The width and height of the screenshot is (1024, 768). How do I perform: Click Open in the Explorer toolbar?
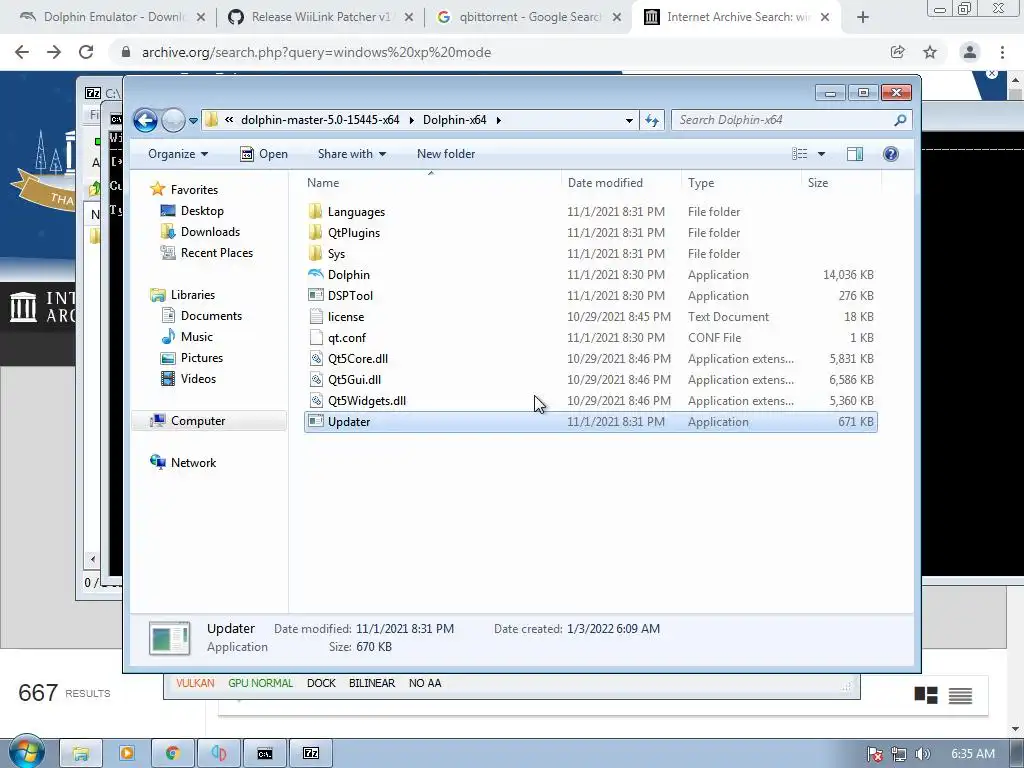pos(264,154)
